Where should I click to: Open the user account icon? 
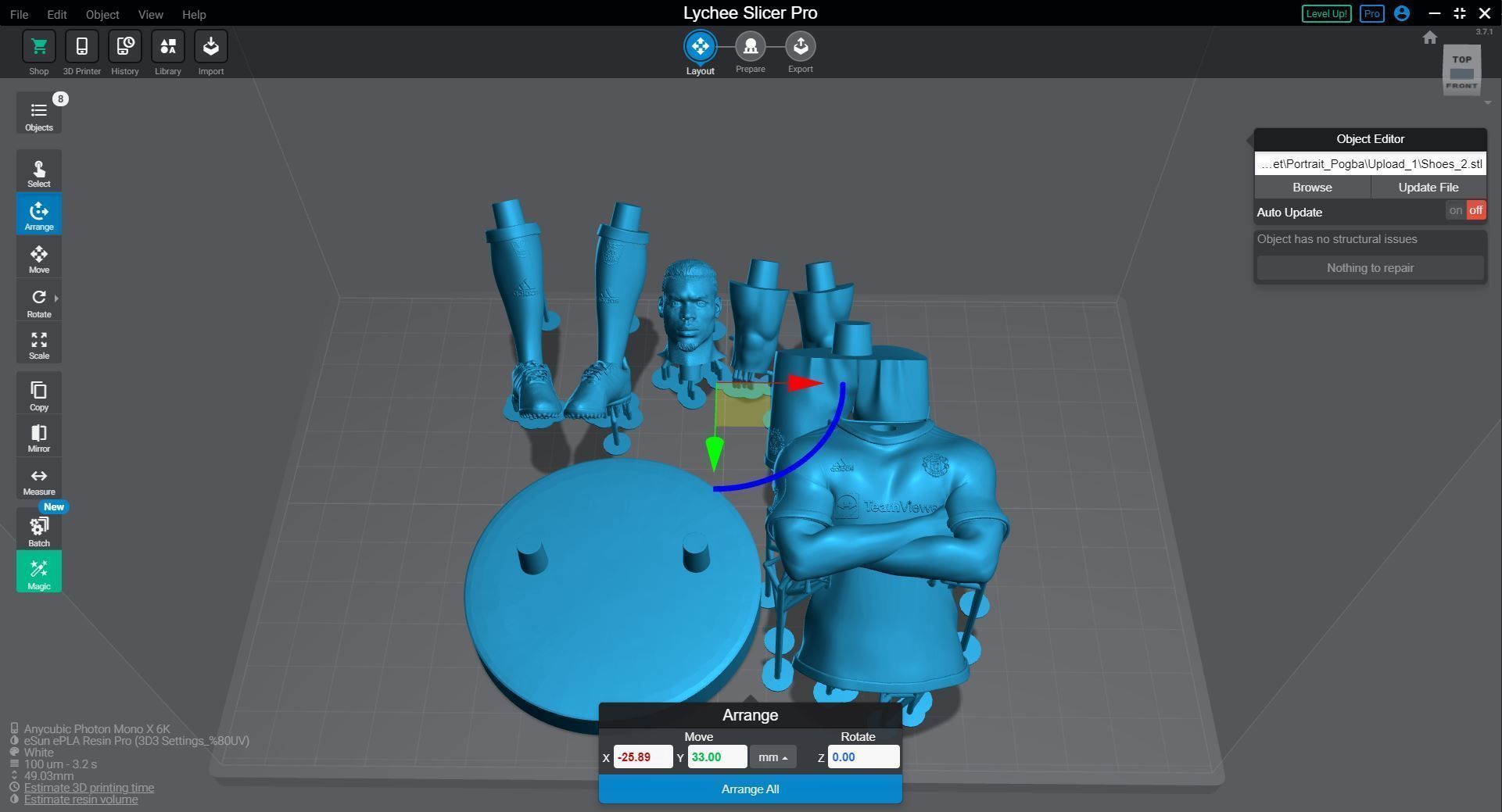(x=1401, y=13)
